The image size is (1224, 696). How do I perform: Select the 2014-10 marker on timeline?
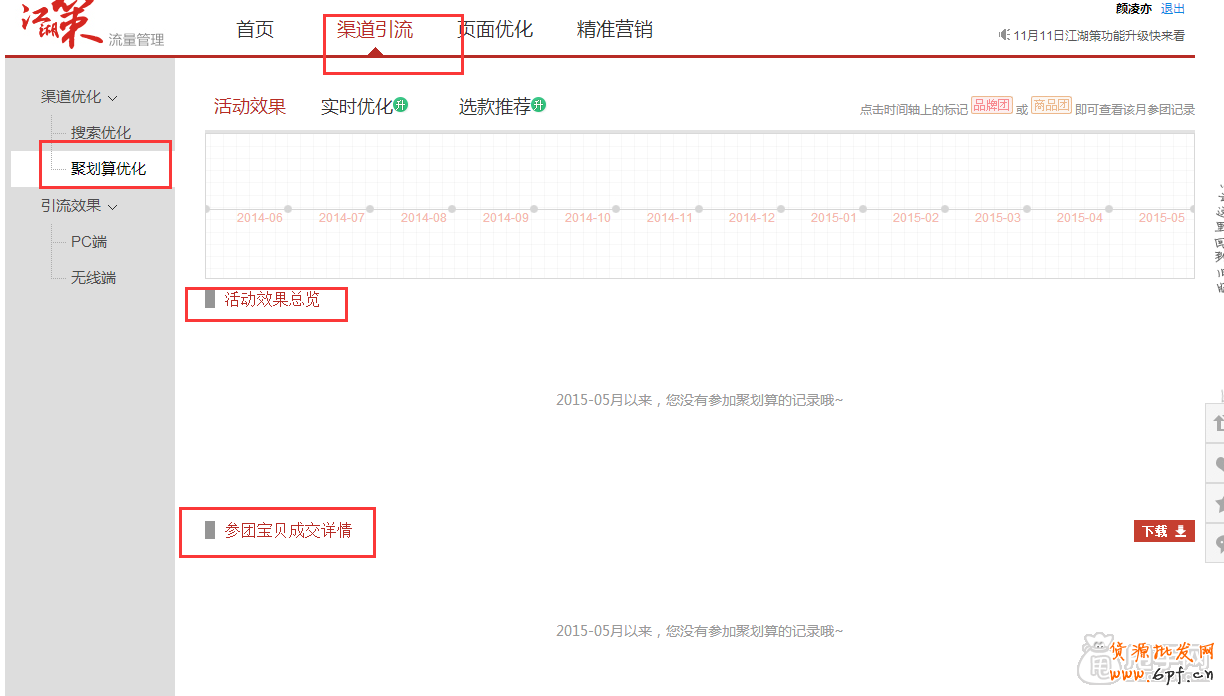pyautogui.click(x=587, y=217)
